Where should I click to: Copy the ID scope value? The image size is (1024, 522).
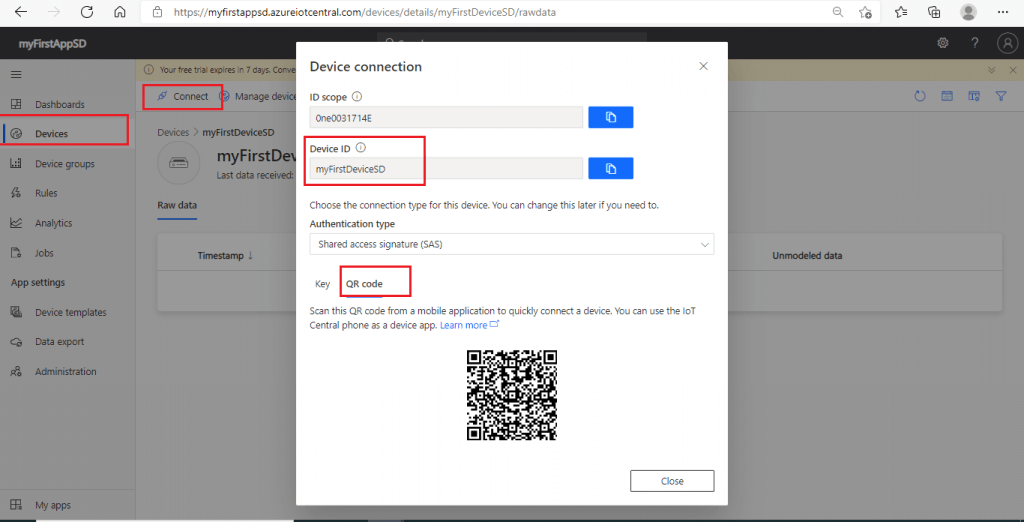click(611, 117)
